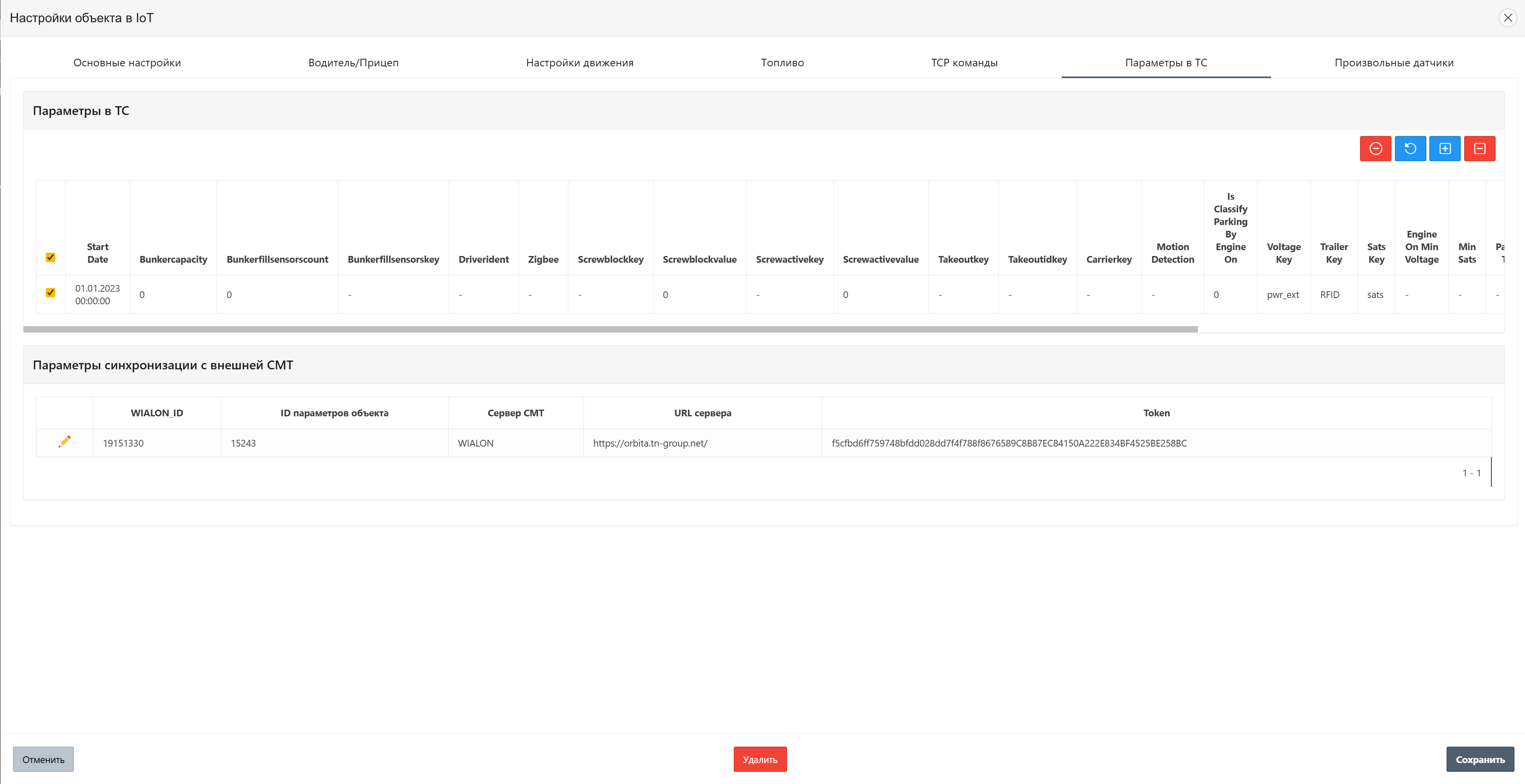
Task: Close the IoT settings dialog with X
Action: click(x=1507, y=18)
